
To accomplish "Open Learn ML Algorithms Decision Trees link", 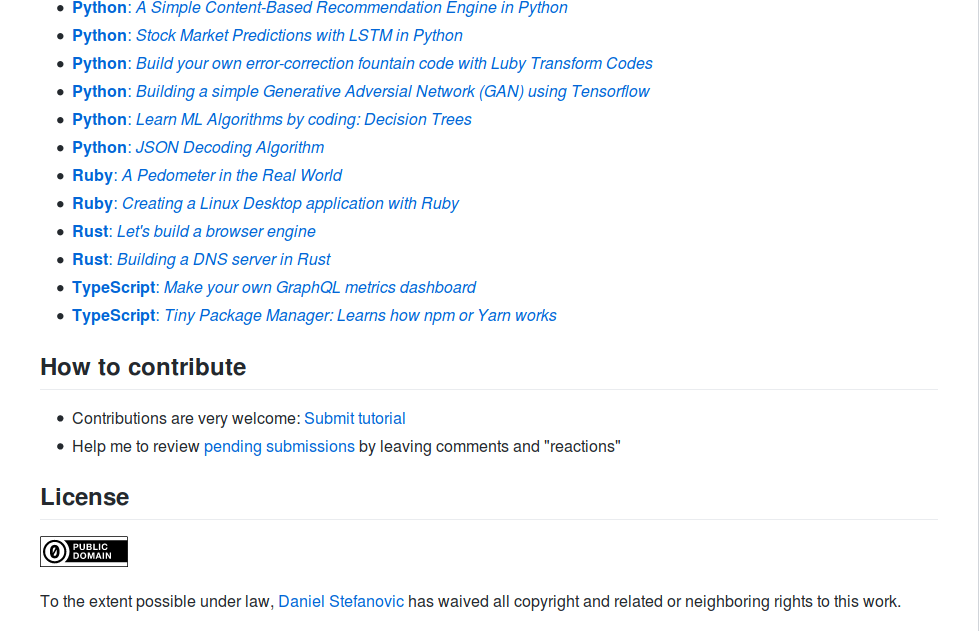I will 303,119.
